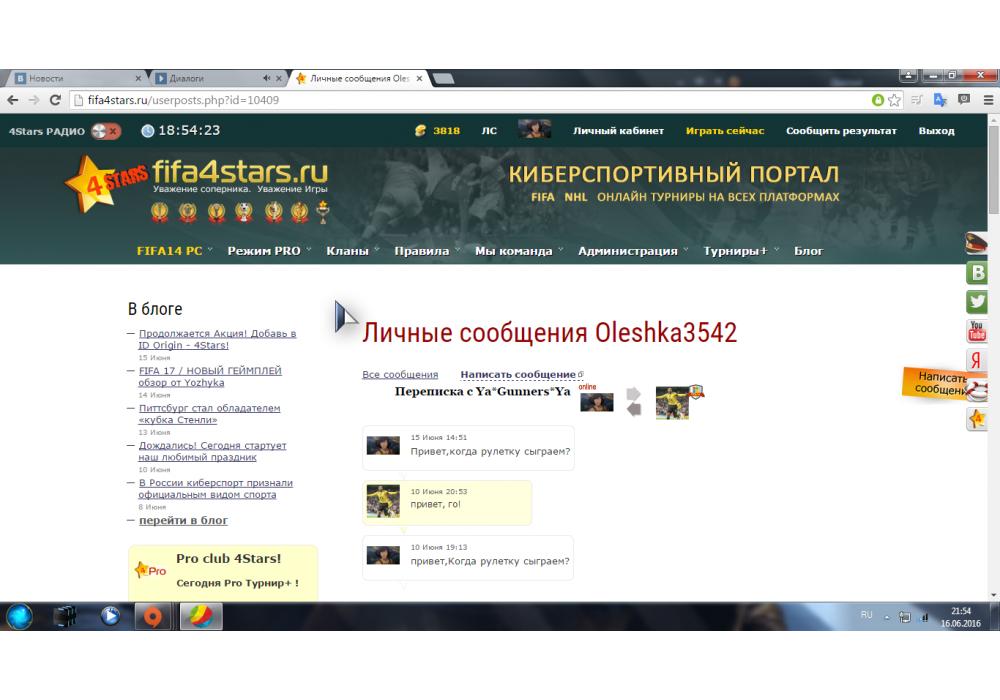Select Играть сейчас
This screenshot has height=700, width=1000.
724,131
